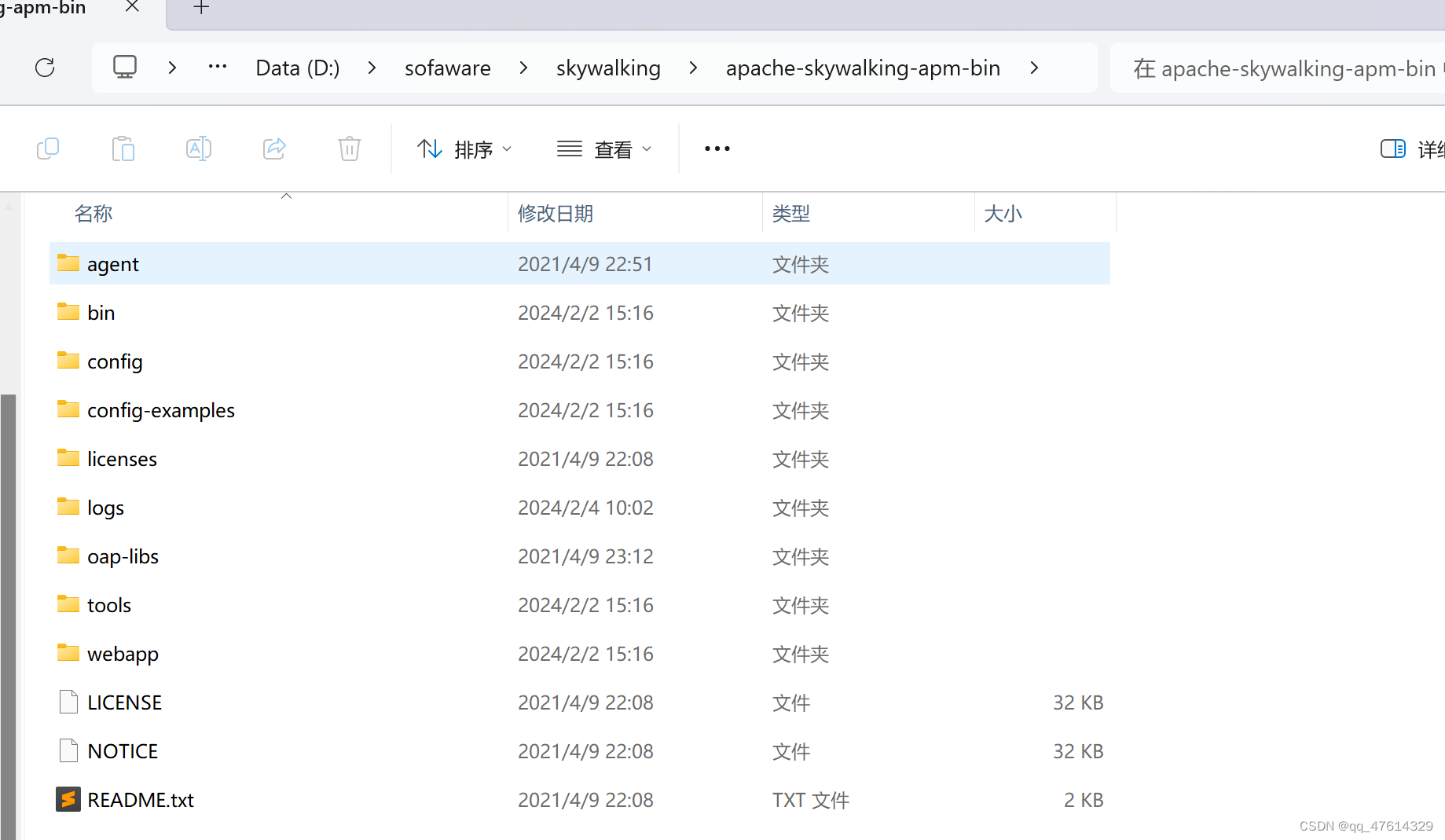Toggle the details pane icon

[x=1393, y=149]
